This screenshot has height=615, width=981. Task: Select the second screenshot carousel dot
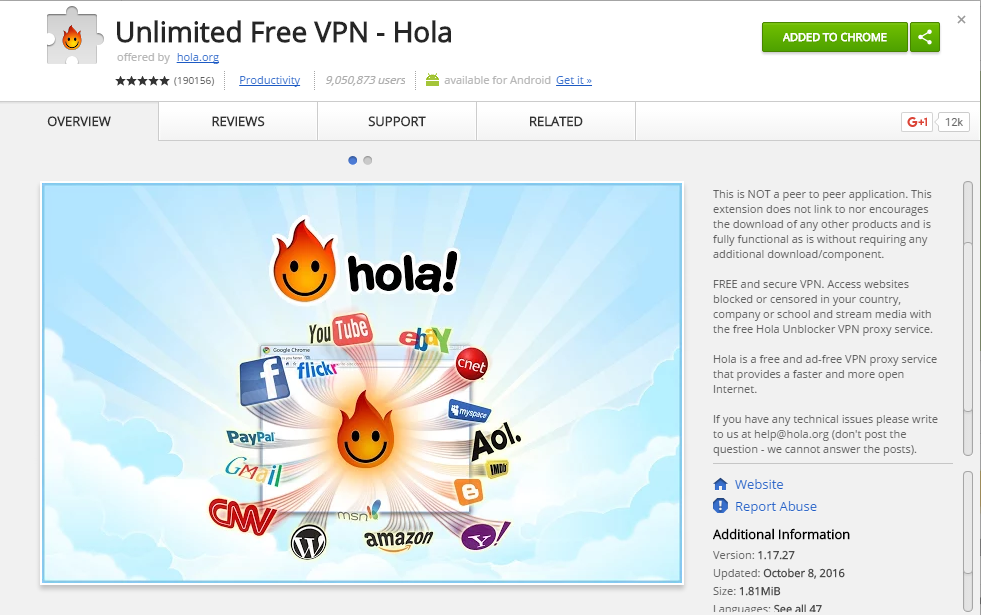(x=368, y=160)
